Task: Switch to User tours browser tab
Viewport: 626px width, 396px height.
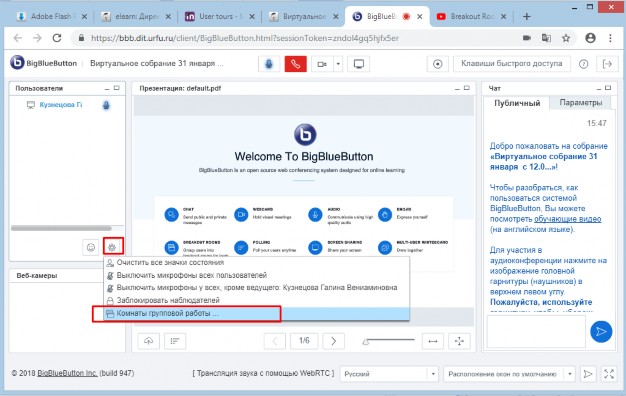Action: pyautogui.click(x=220, y=16)
